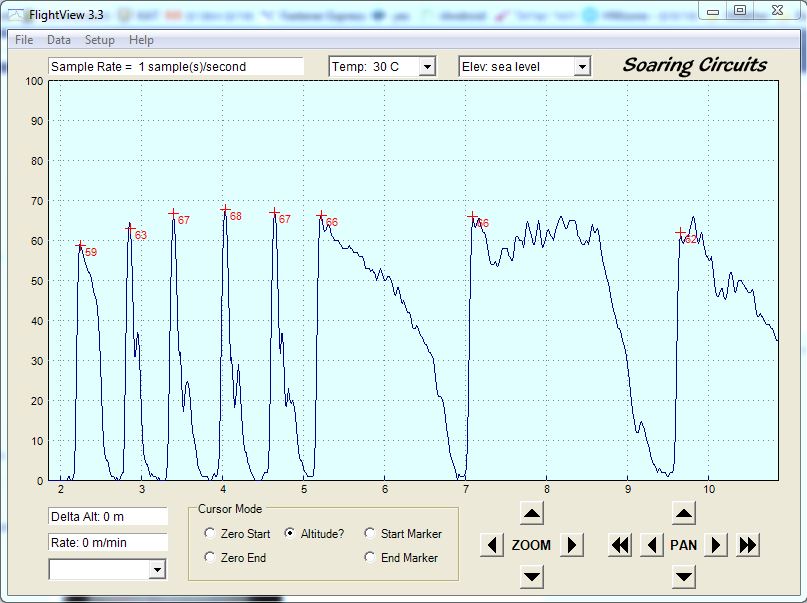Click the peak marker labeled 68

[x=225, y=209]
